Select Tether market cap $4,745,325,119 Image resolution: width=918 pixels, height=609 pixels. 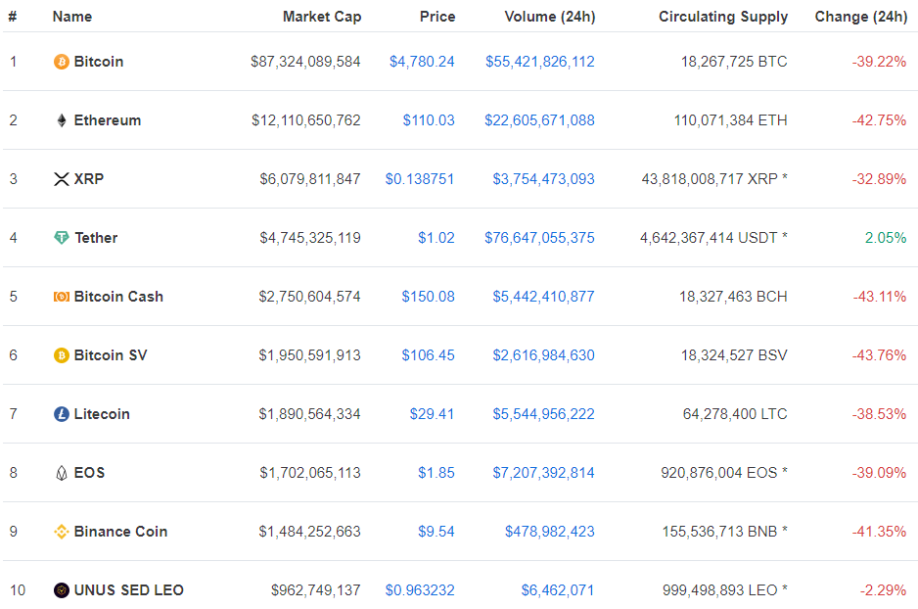[310, 237]
